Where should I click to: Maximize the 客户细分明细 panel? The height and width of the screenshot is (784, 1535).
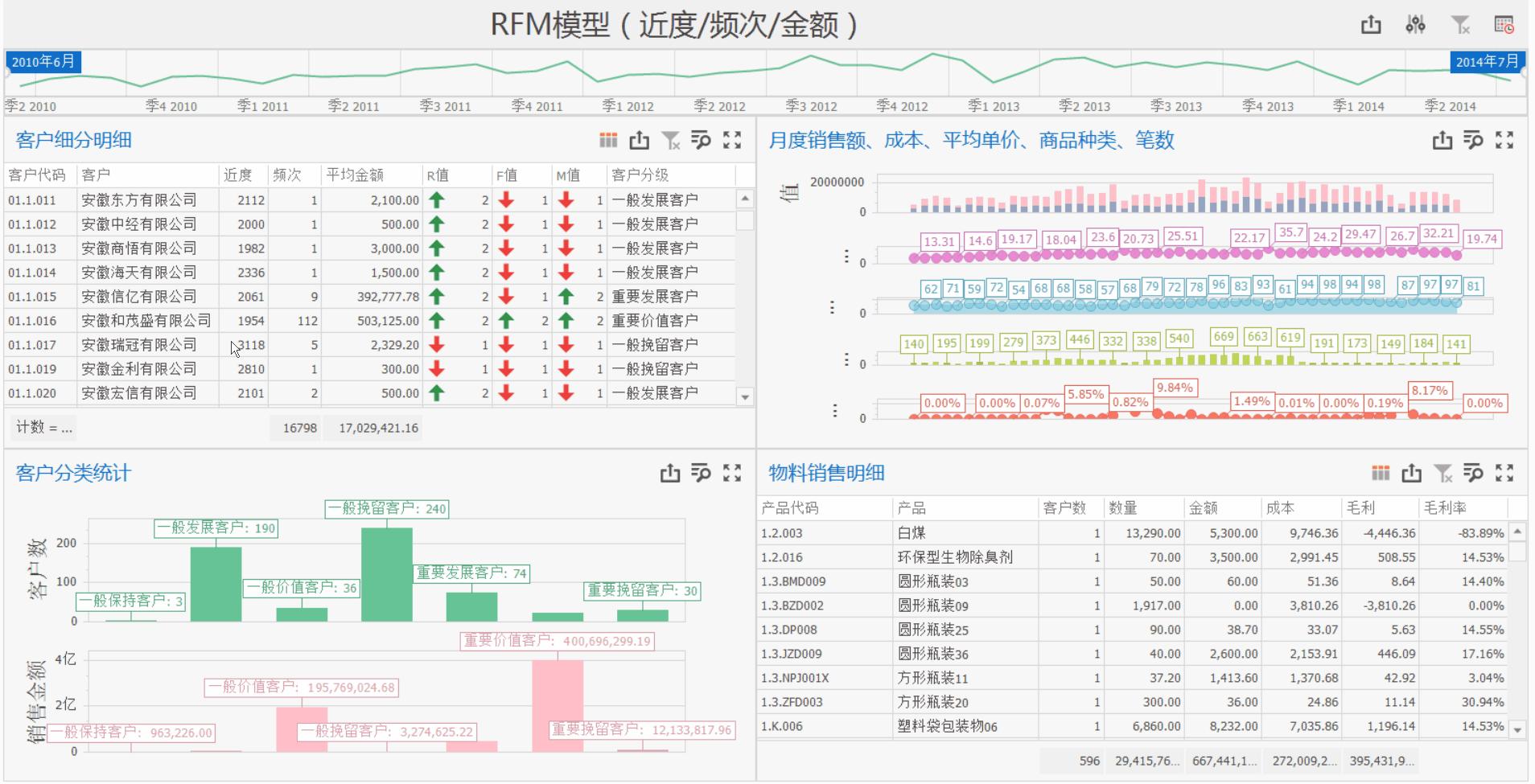point(732,140)
